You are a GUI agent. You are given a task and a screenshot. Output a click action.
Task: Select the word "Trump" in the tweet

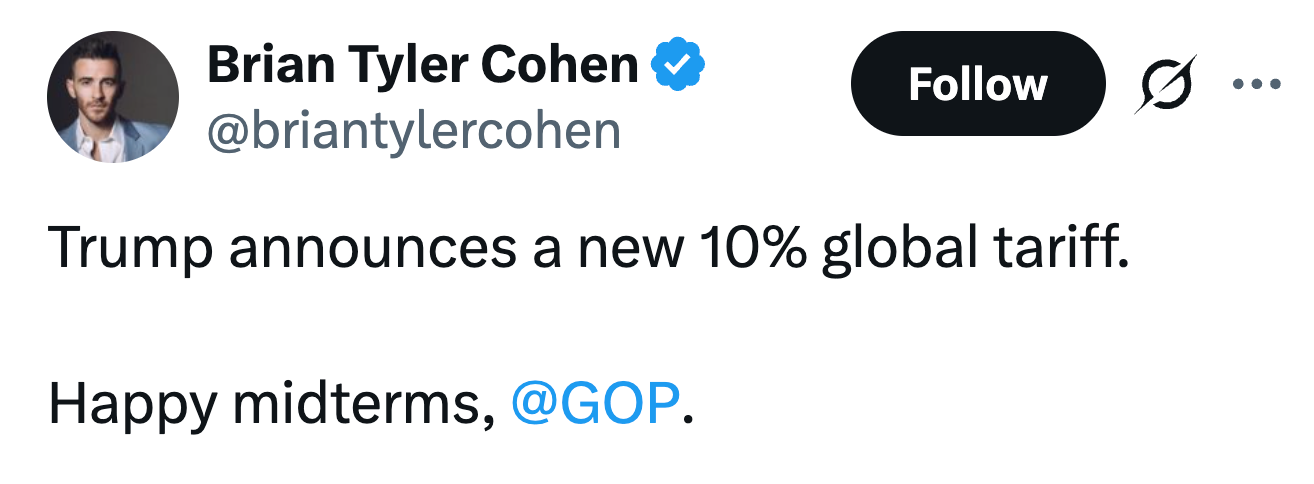pos(130,247)
